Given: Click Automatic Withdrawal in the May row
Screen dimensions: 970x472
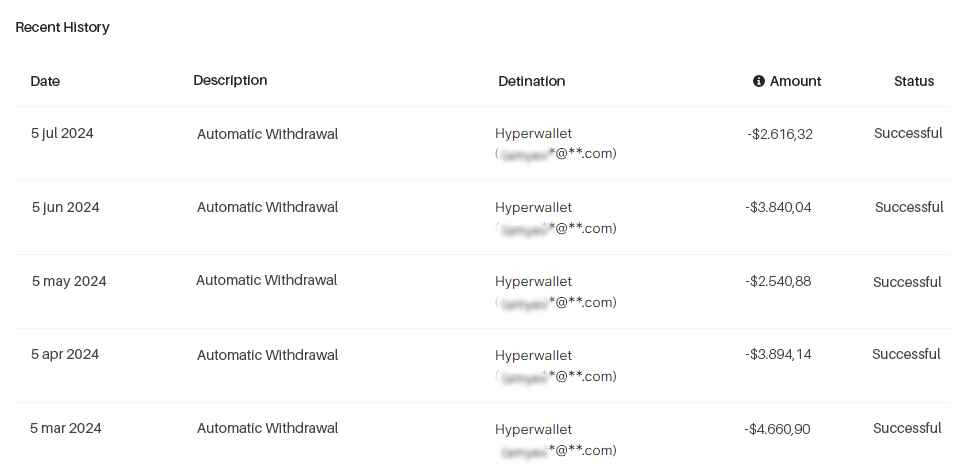Looking at the screenshot, I should pyautogui.click(x=267, y=280).
